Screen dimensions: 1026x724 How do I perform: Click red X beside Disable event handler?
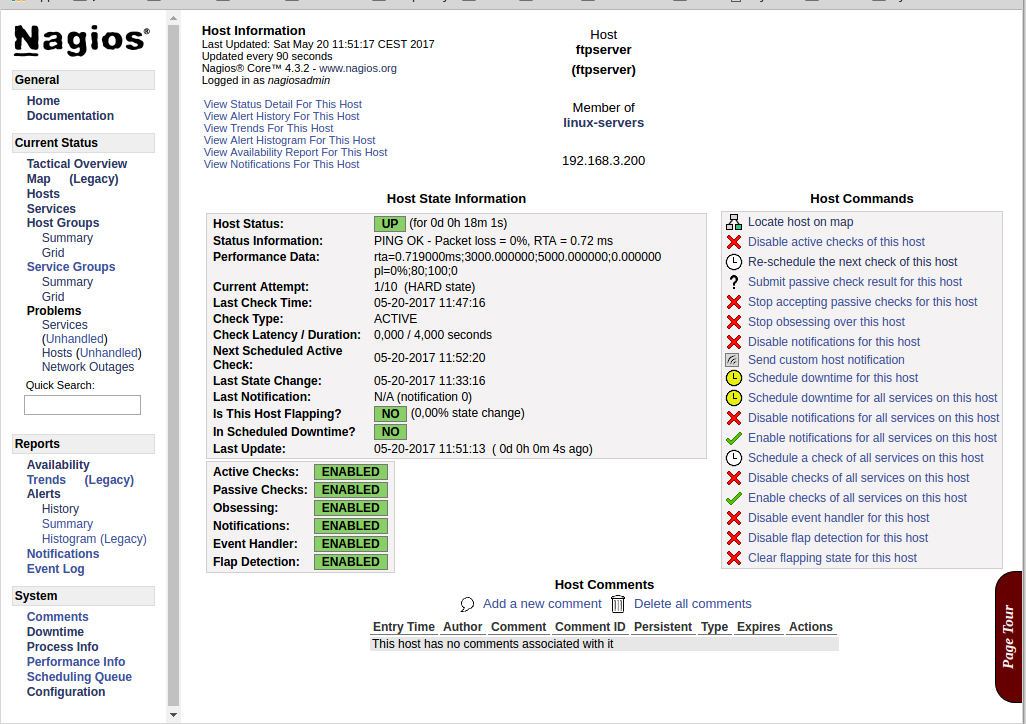(x=734, y=518)
